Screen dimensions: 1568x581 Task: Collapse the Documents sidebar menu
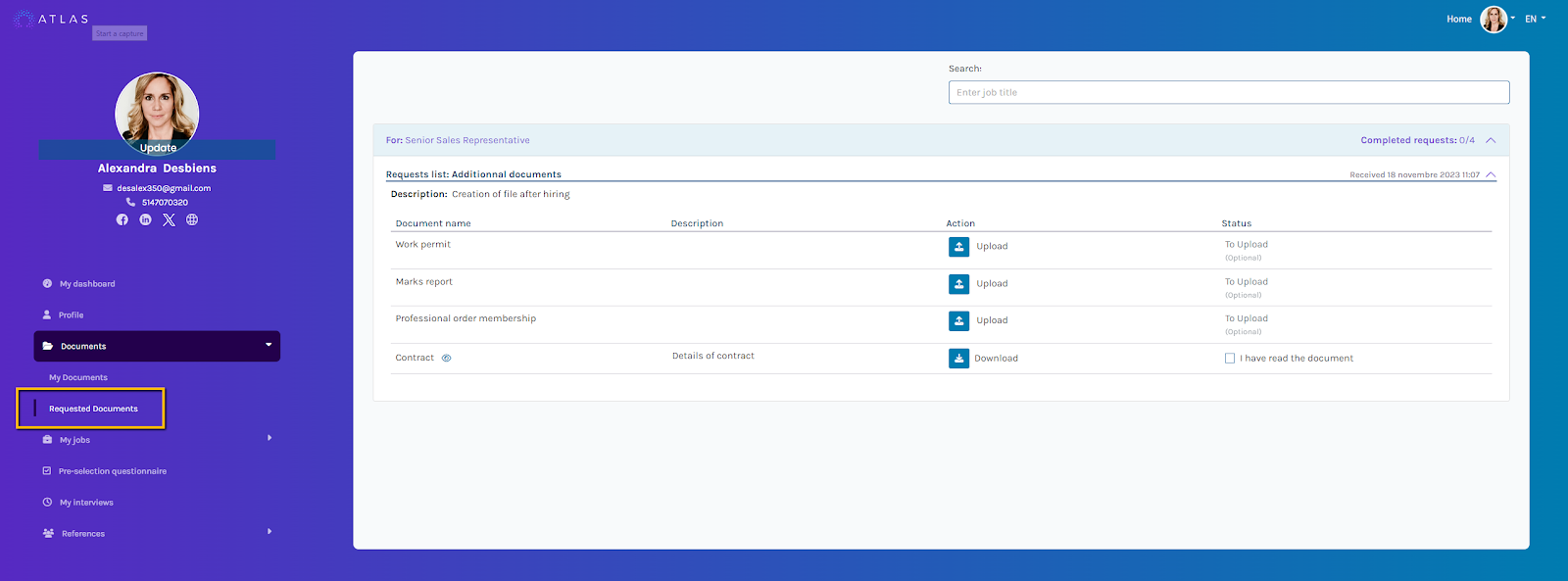(157, 346)
